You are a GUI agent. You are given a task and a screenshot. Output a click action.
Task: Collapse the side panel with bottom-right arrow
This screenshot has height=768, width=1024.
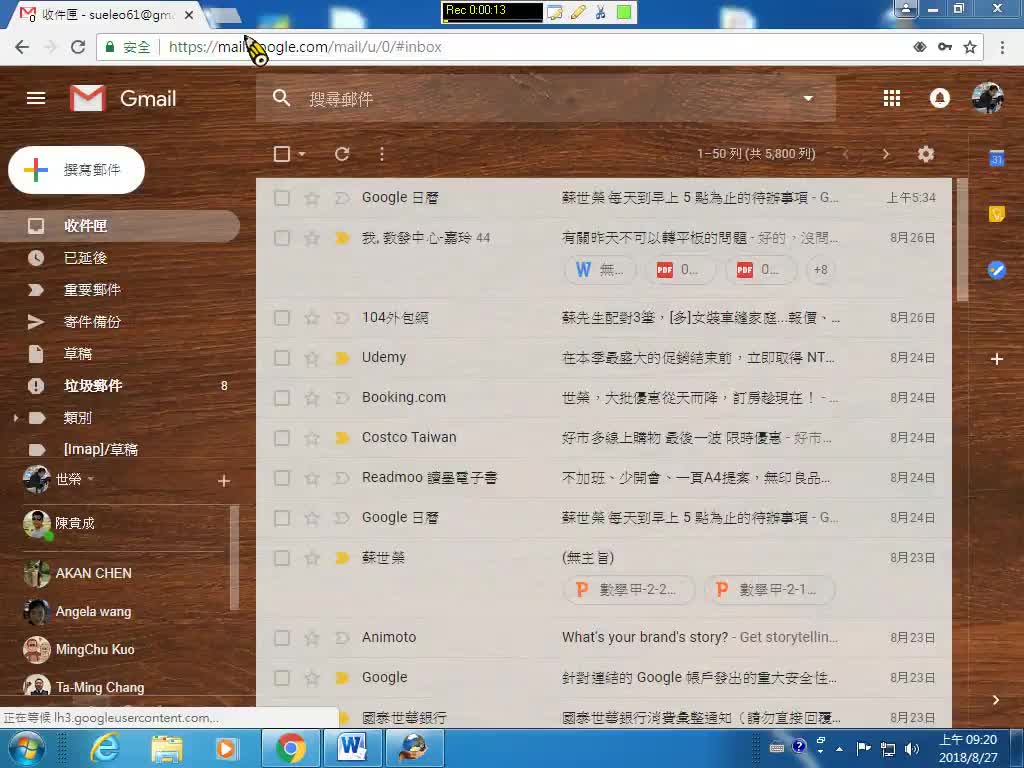[x=995, y=699]
